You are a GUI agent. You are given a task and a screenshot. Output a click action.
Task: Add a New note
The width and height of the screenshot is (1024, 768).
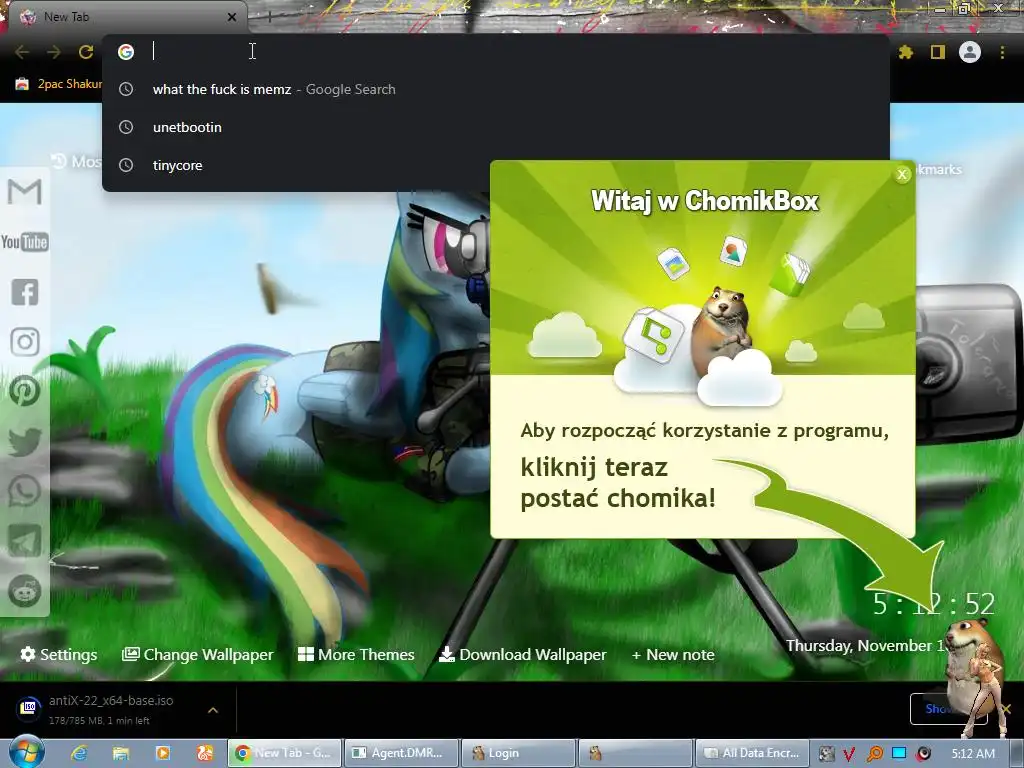pos(673,654)
